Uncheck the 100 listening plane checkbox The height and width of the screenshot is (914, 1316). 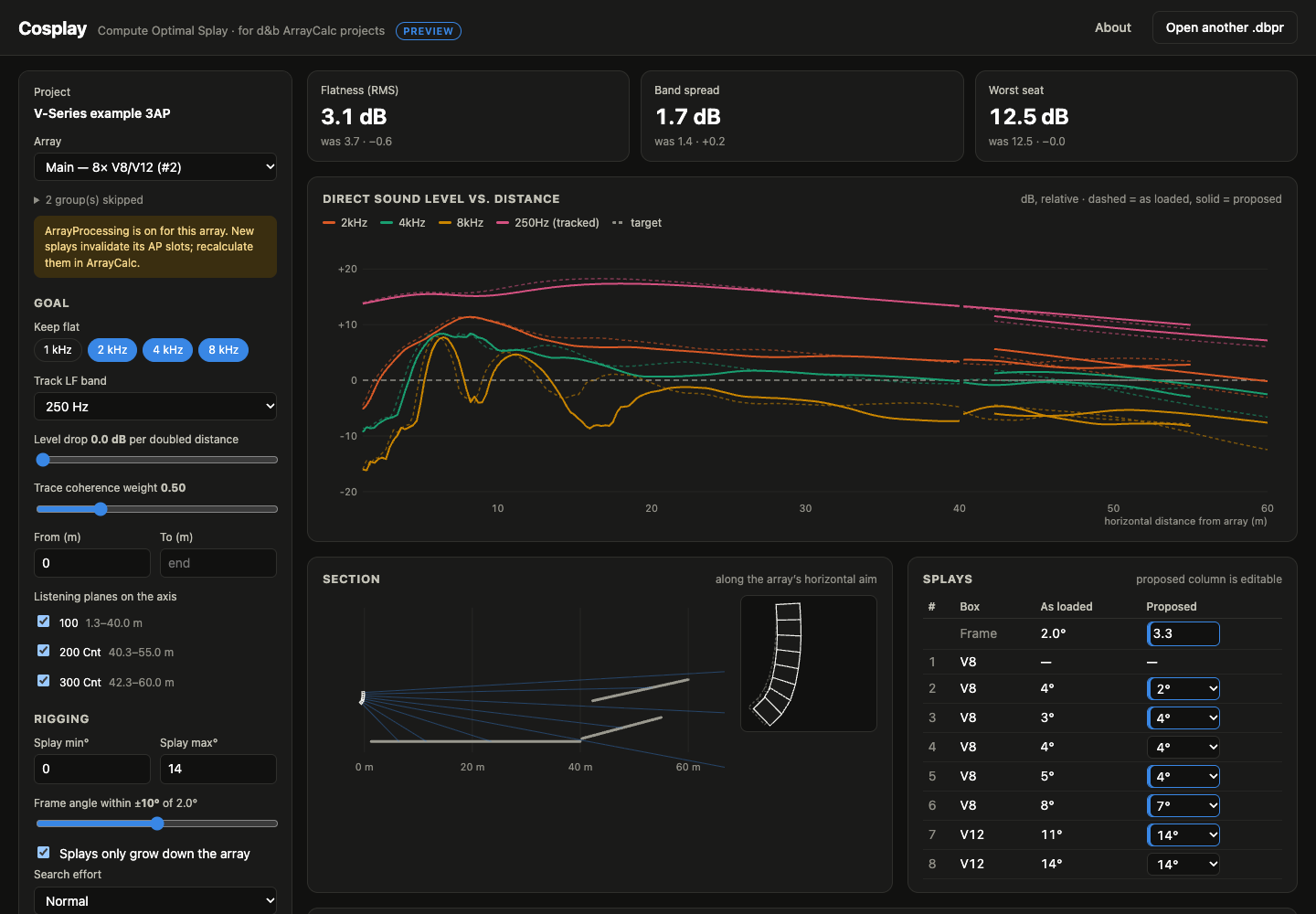click(43, 622)
